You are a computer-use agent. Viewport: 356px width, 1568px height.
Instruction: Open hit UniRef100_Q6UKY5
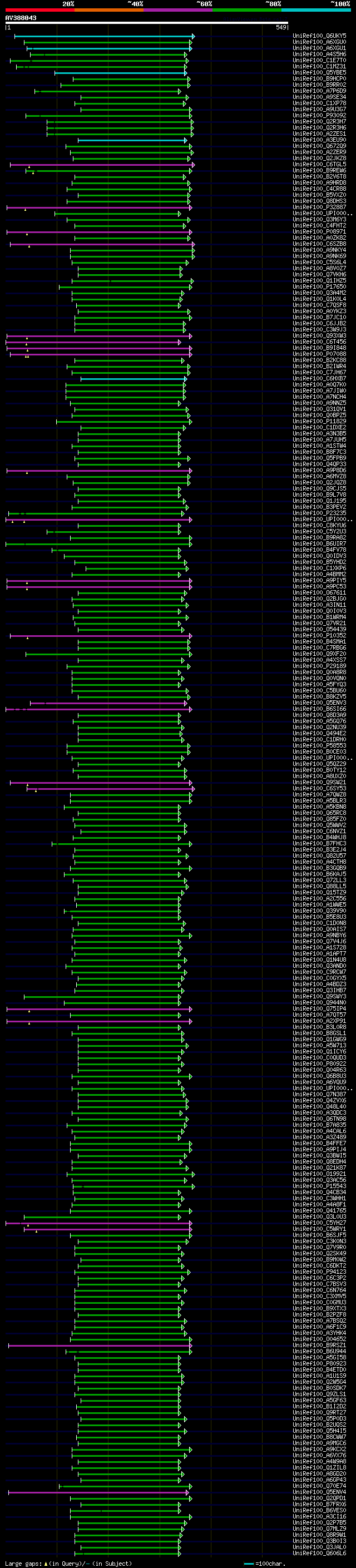[x=319, y=36]
